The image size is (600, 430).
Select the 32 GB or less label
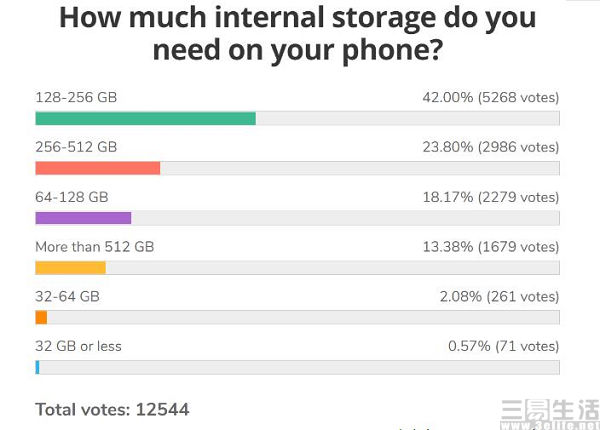tap(79, 346)
